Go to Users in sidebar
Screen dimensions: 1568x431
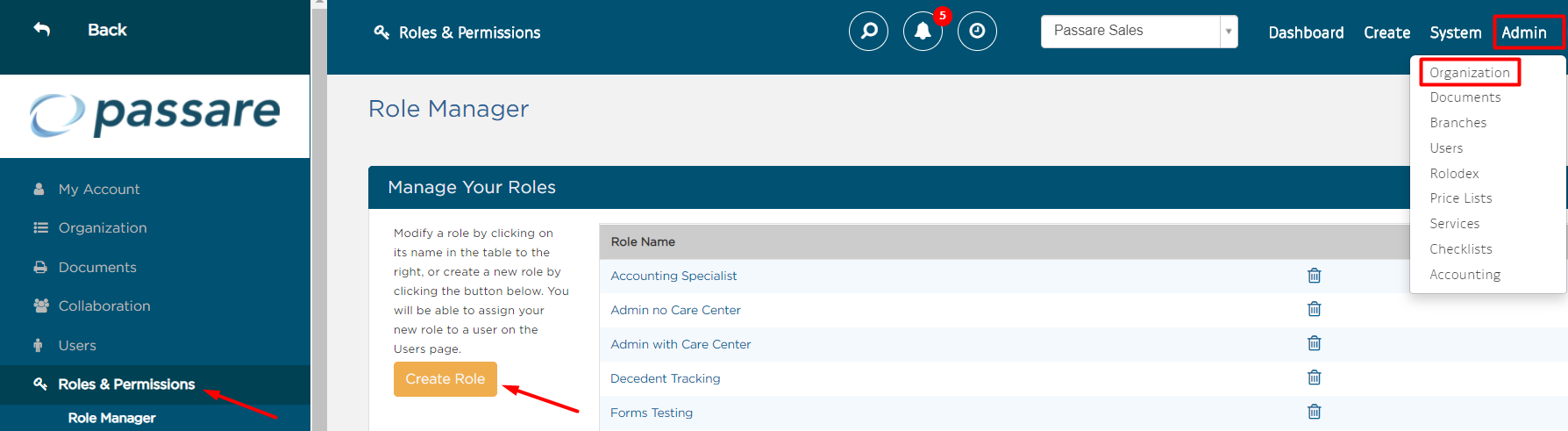[x=77, y=345]
